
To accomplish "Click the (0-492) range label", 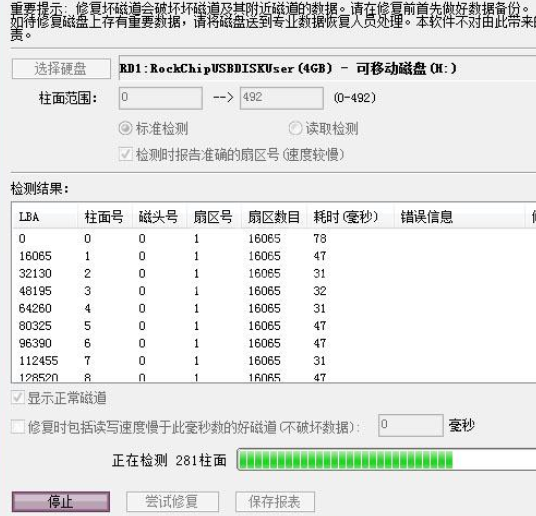I will coord(354,98).
